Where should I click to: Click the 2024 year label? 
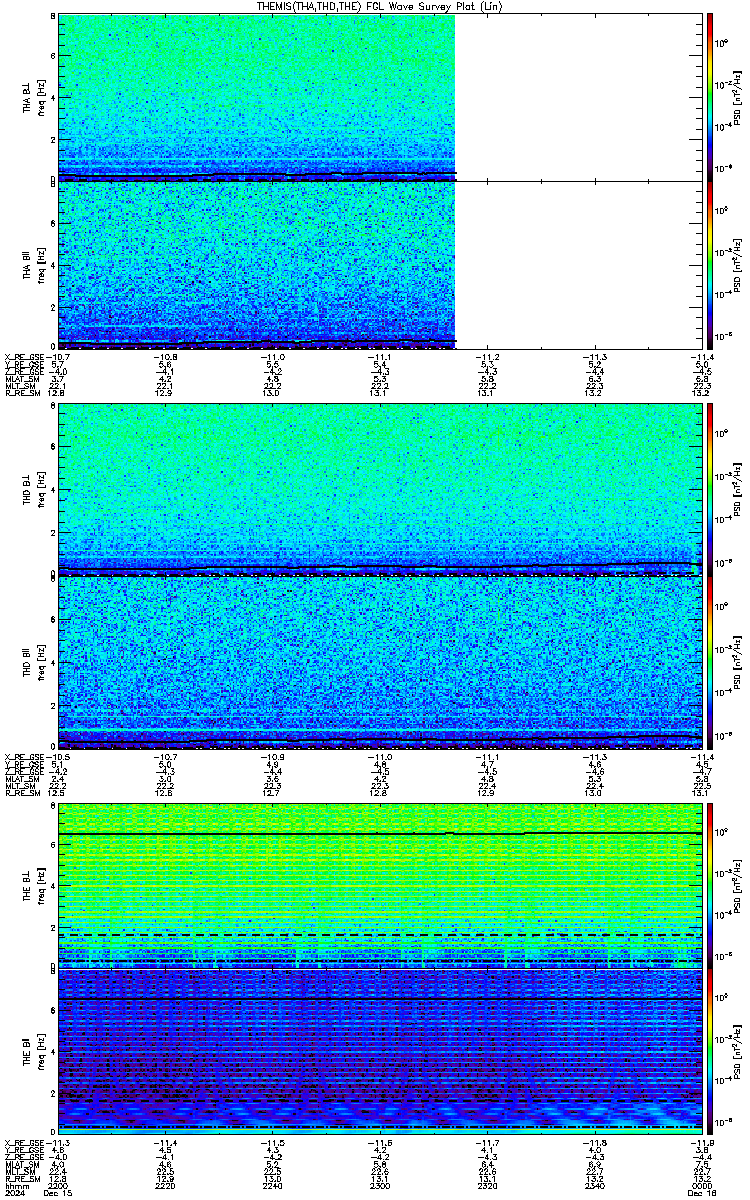click(x=14, y=1193)
